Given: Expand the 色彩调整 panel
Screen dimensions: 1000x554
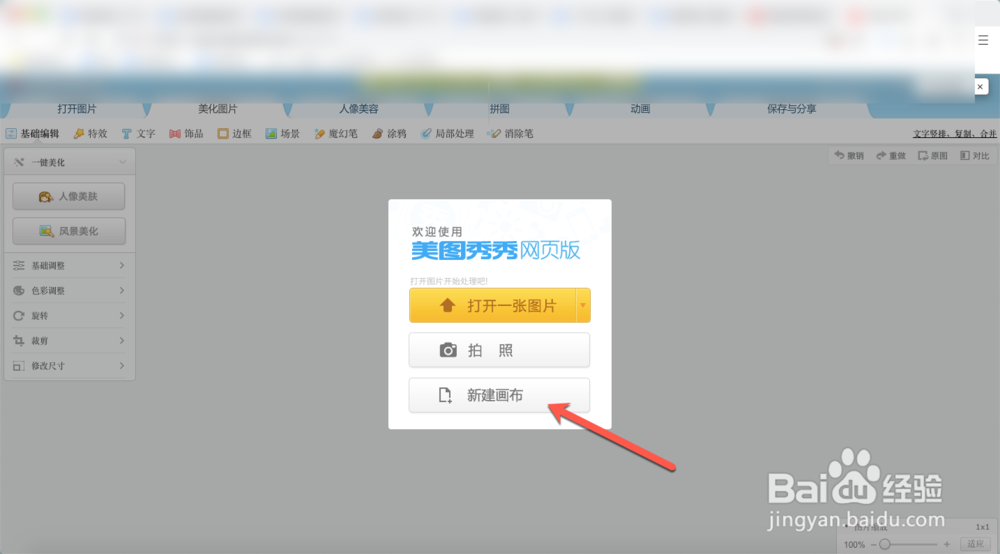Looking at the screenshot, I should click(x=70, y=291).
